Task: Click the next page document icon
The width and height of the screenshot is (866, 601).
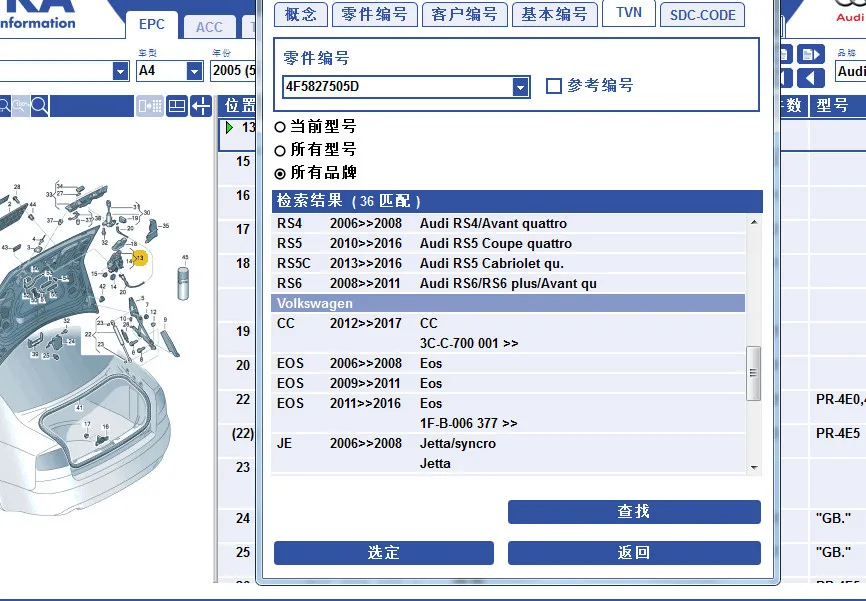Action: click(x=810, y=54)
